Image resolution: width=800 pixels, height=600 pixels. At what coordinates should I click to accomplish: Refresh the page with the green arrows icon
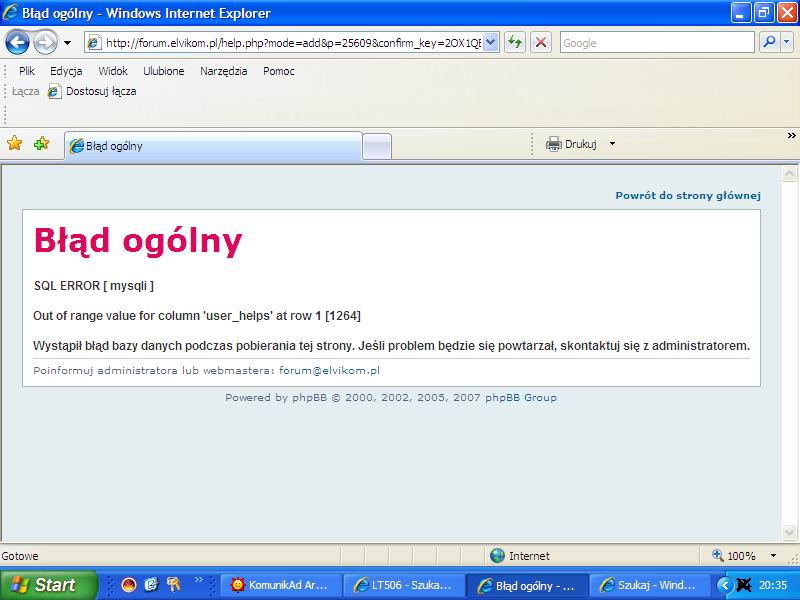tap(515, 42)
